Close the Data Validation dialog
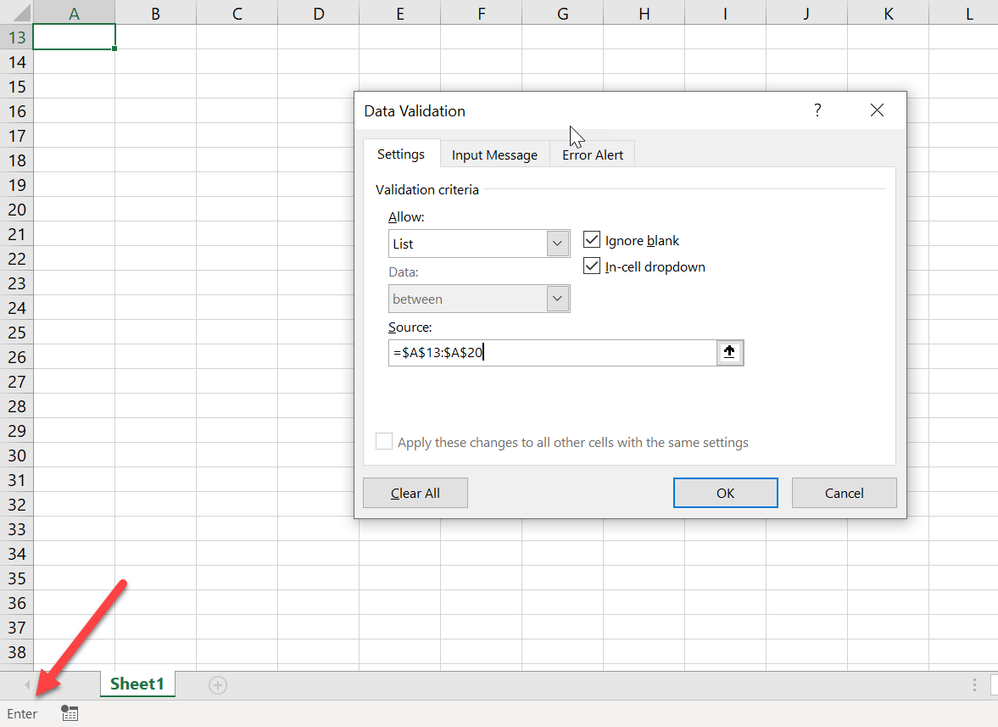Viewport: 998px width, 727px height. pos(877,111)
